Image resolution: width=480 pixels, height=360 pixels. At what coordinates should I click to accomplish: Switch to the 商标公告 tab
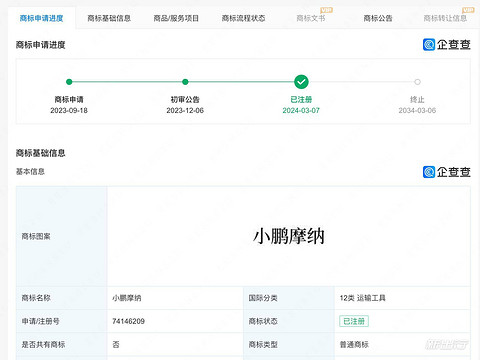pyautogui.click(x=378, y=18)
